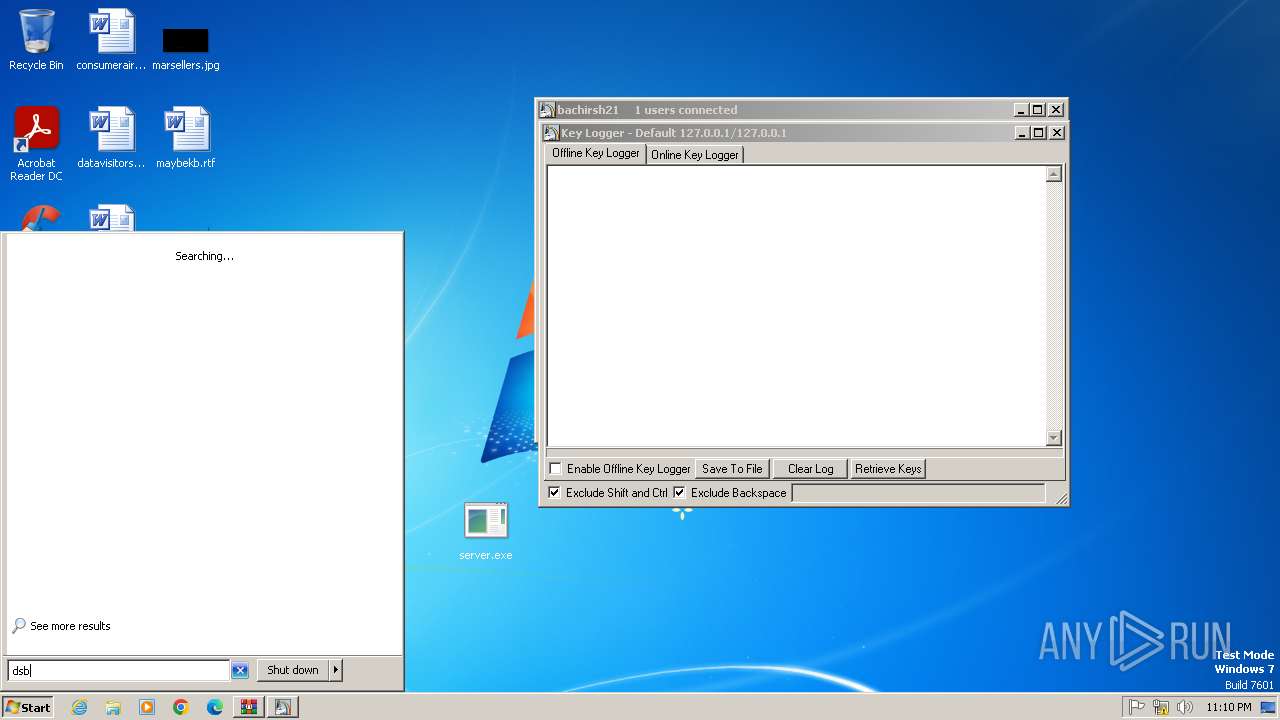The width and height of the screenshot is (1280, 720).
Task: Open the Action Center flag tray icon
Action: click(x=1137, y=707)
